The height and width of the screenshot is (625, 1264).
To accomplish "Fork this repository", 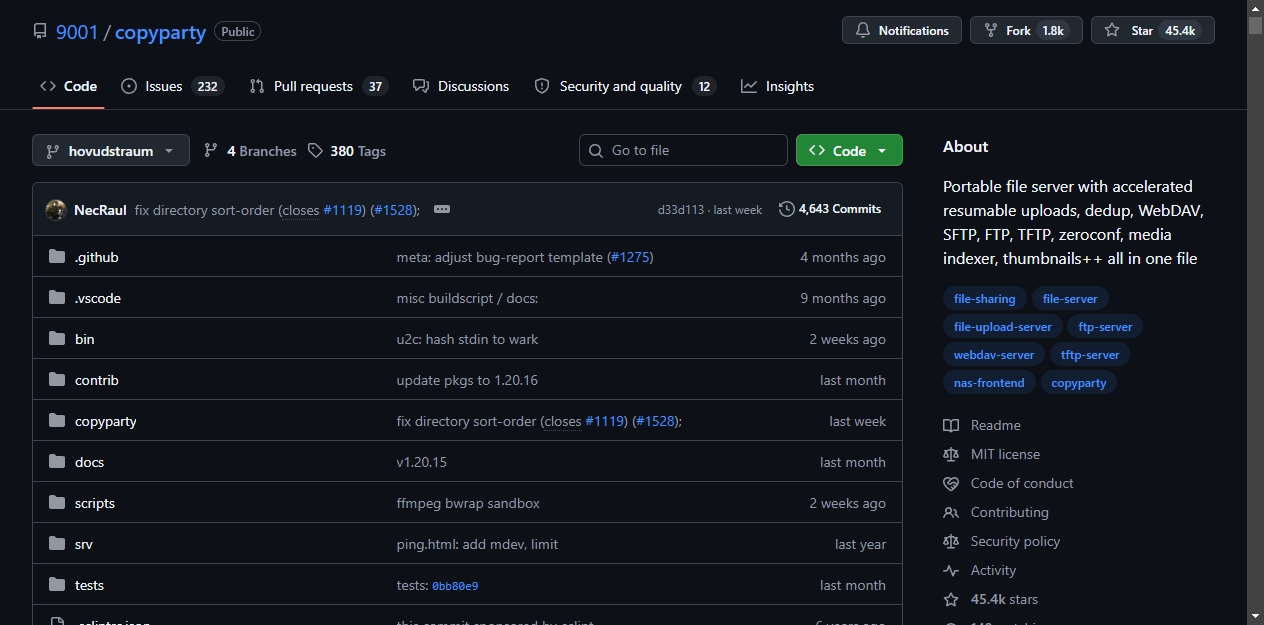I will (1026, 30).
